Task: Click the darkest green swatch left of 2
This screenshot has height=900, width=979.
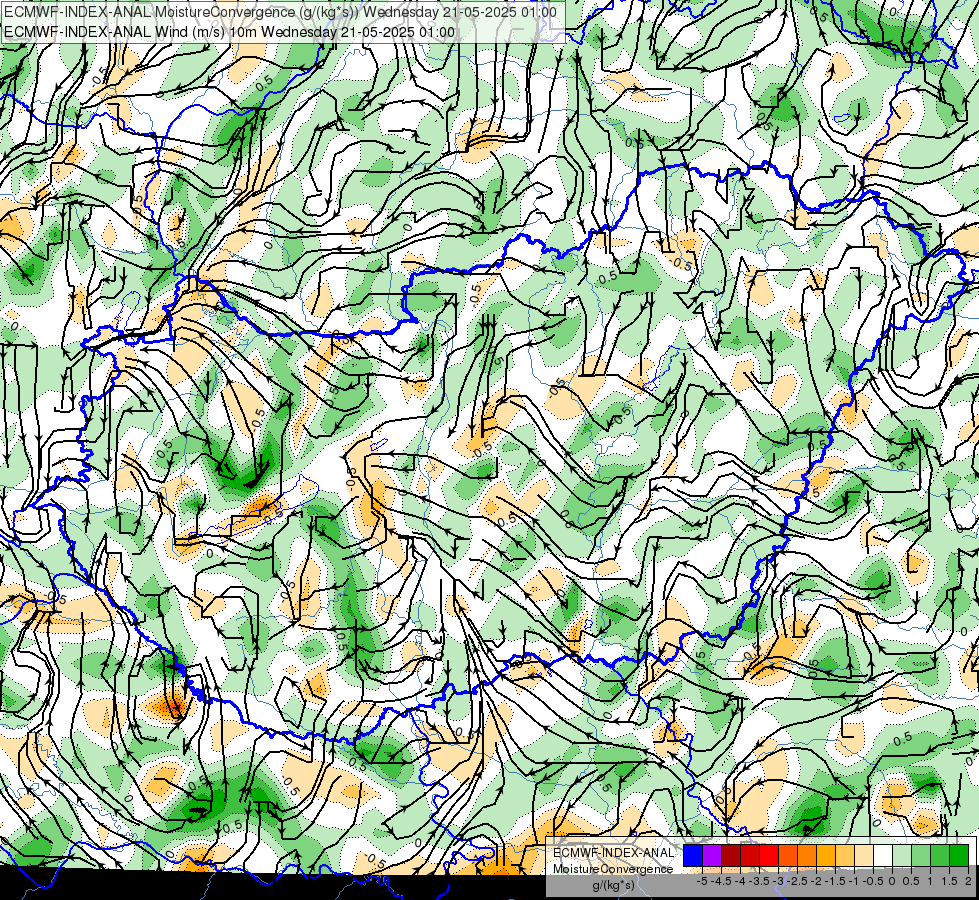Action: coord(959,856)
